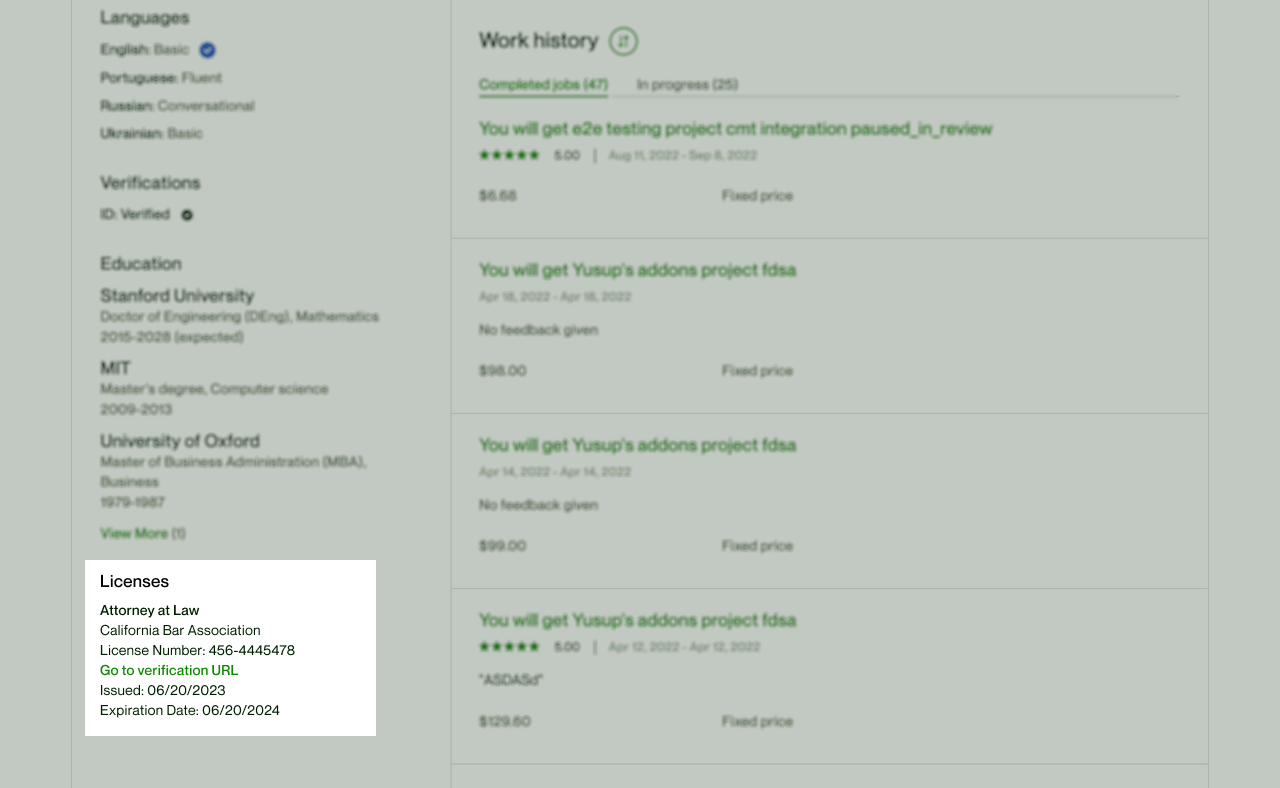Click the ID Verified checkmark badge
Image resolution: width=1280 pixels, height=788 pixels.
[x=187, y=215]
